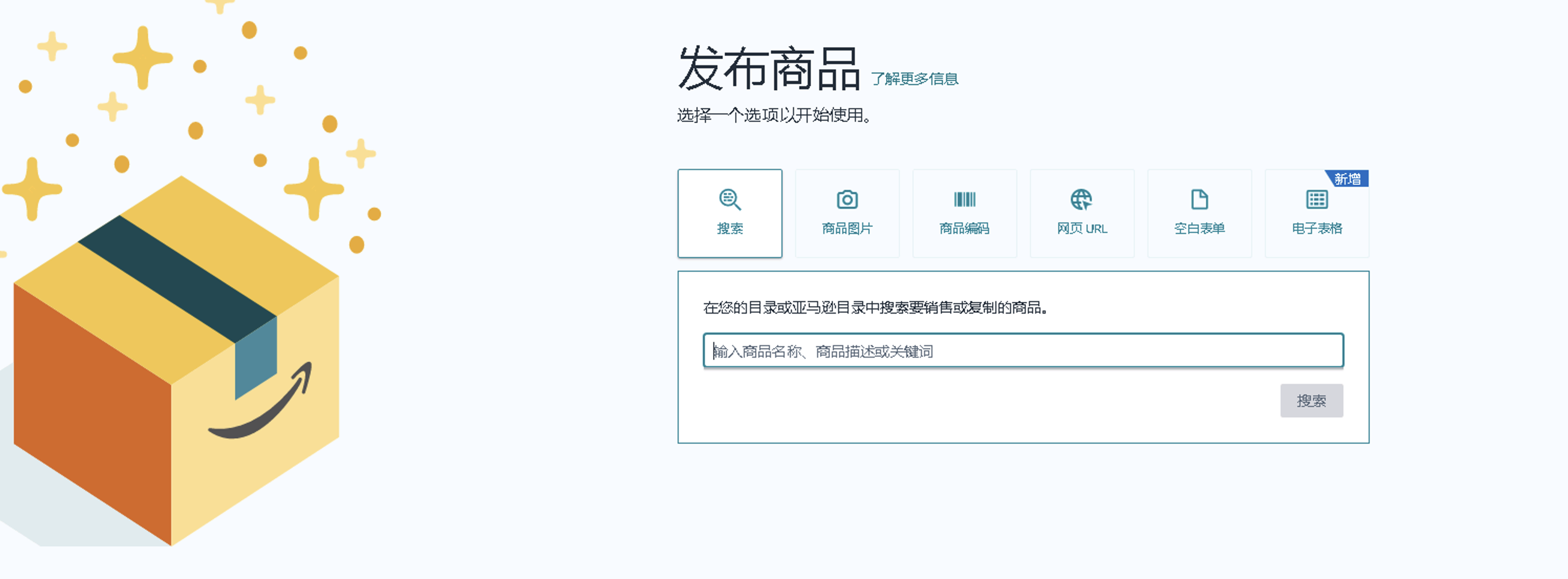Open the 网页 URL globe option
The image size is (1568, 579).
click(1082, 213)
